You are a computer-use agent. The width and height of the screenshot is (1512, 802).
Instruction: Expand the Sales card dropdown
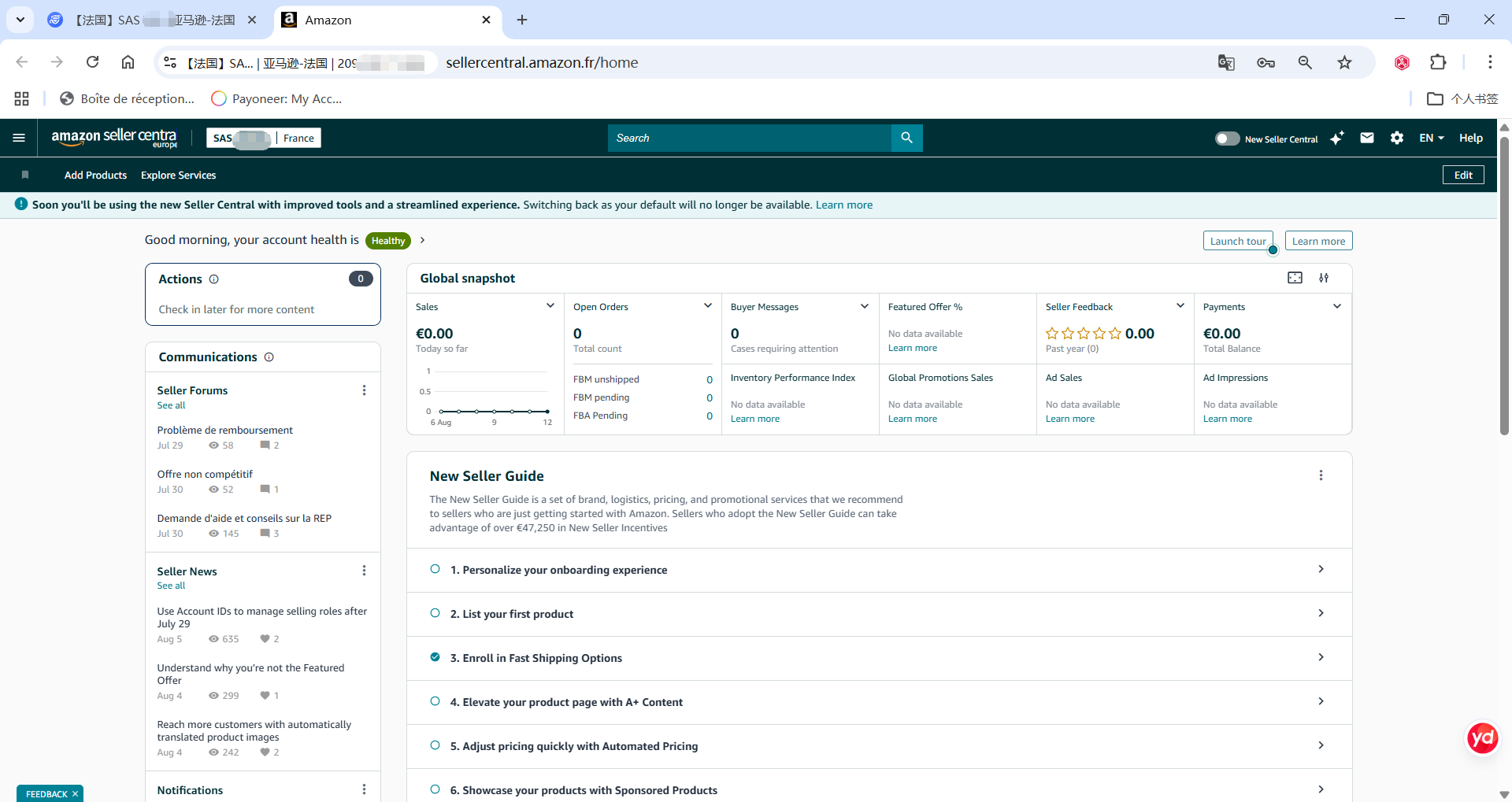pyautogui.click(x=550, y=306)
